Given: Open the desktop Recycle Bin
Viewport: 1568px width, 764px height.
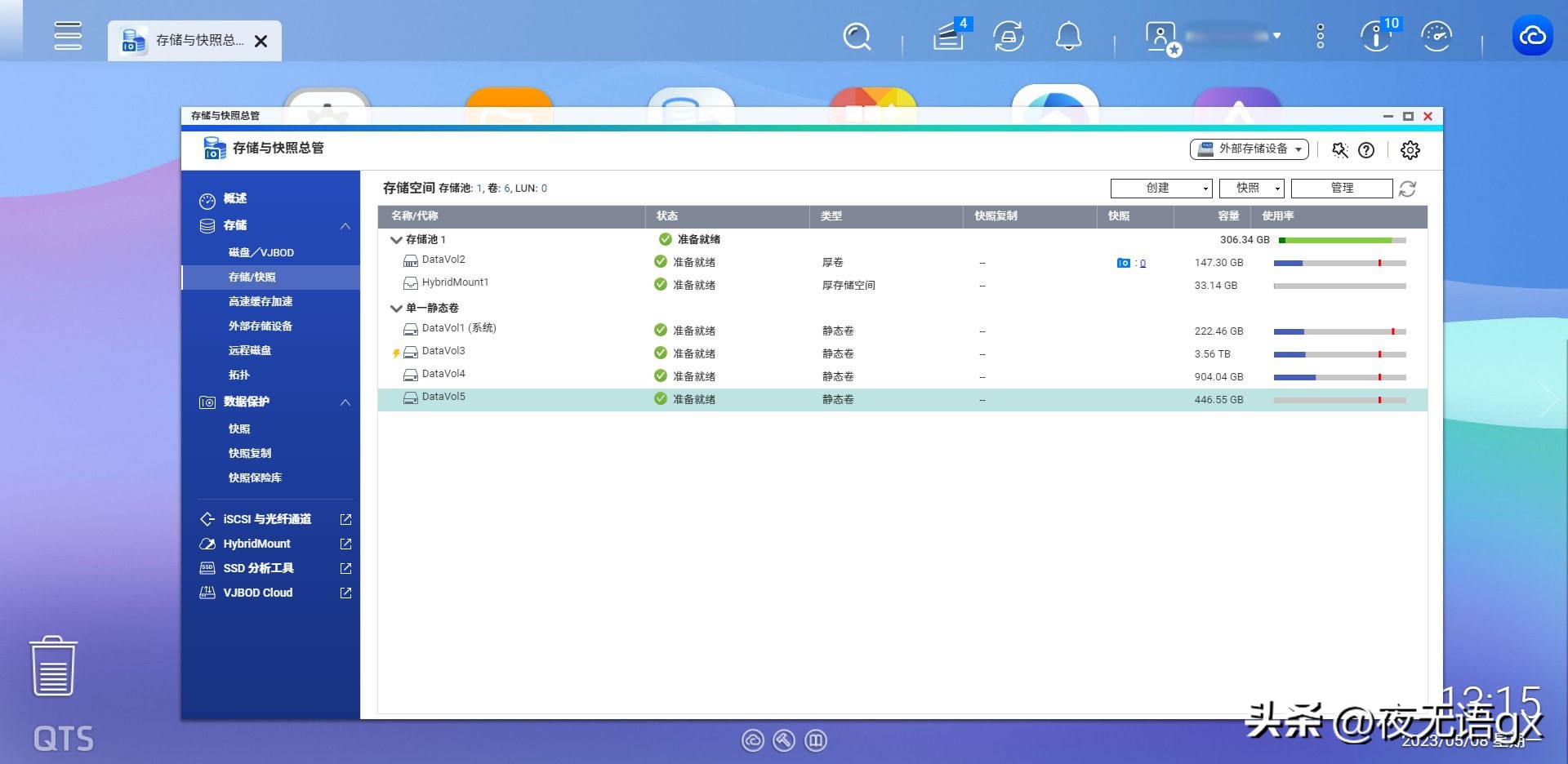Looking at the screenshot, I should coord(54,667).
